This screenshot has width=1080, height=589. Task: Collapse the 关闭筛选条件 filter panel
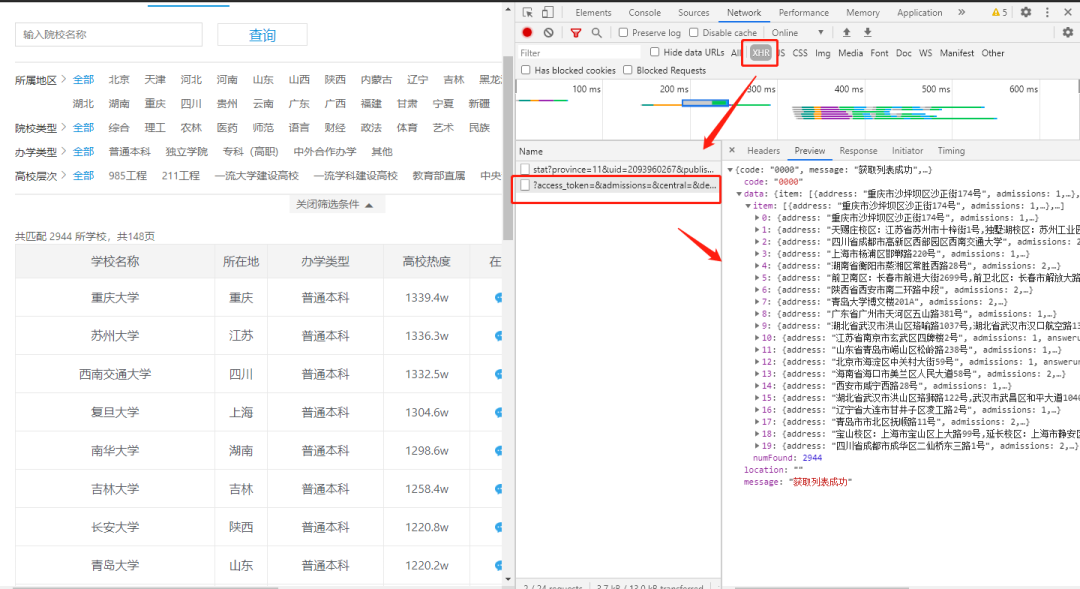coord(334,205)
